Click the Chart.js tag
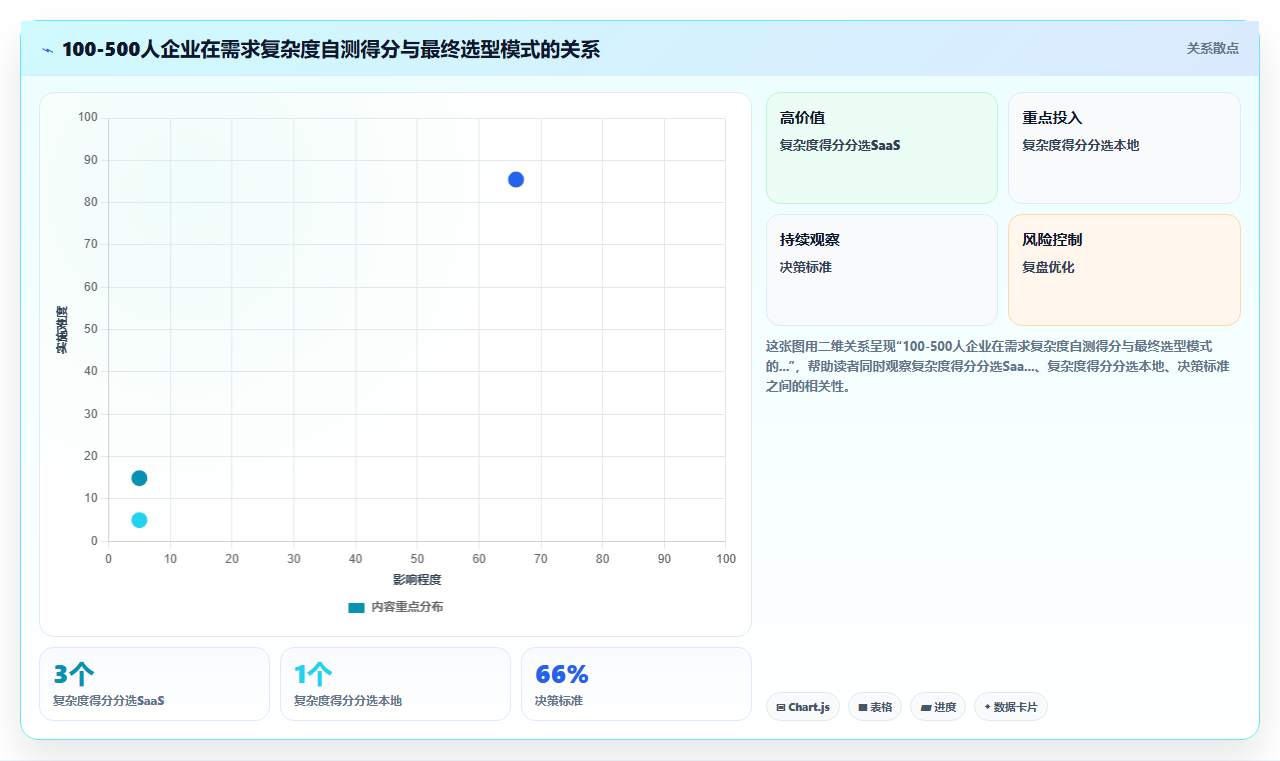Image resolution: width=1280 pixels, height=761 pixels. tap(803, 707)
